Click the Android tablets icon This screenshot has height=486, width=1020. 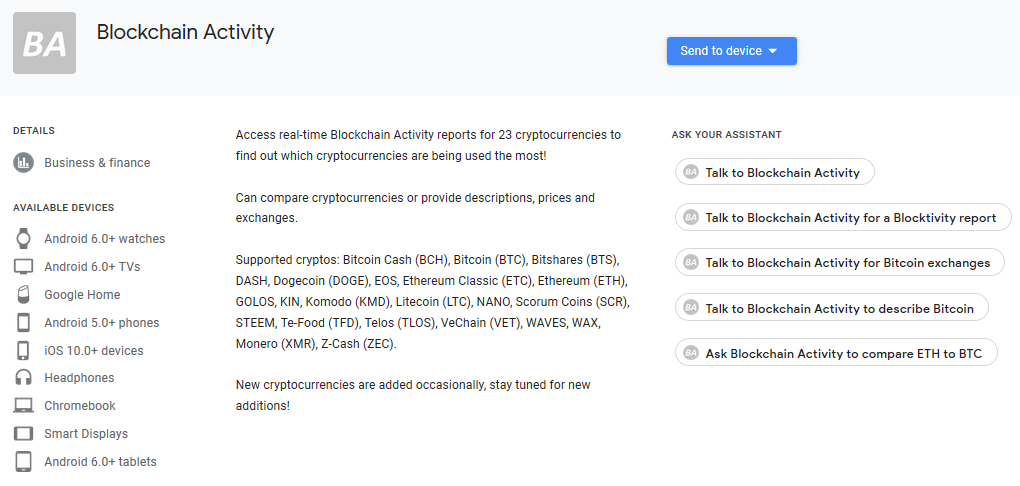(23, 462)
